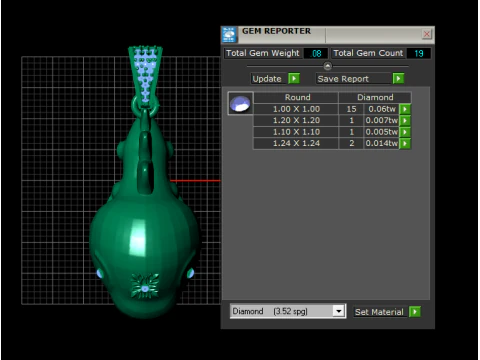Click the flower ornament on the pendant
The width and height of the screenshot is (480, 360).
pyautogui.click(x=145, y=285)
